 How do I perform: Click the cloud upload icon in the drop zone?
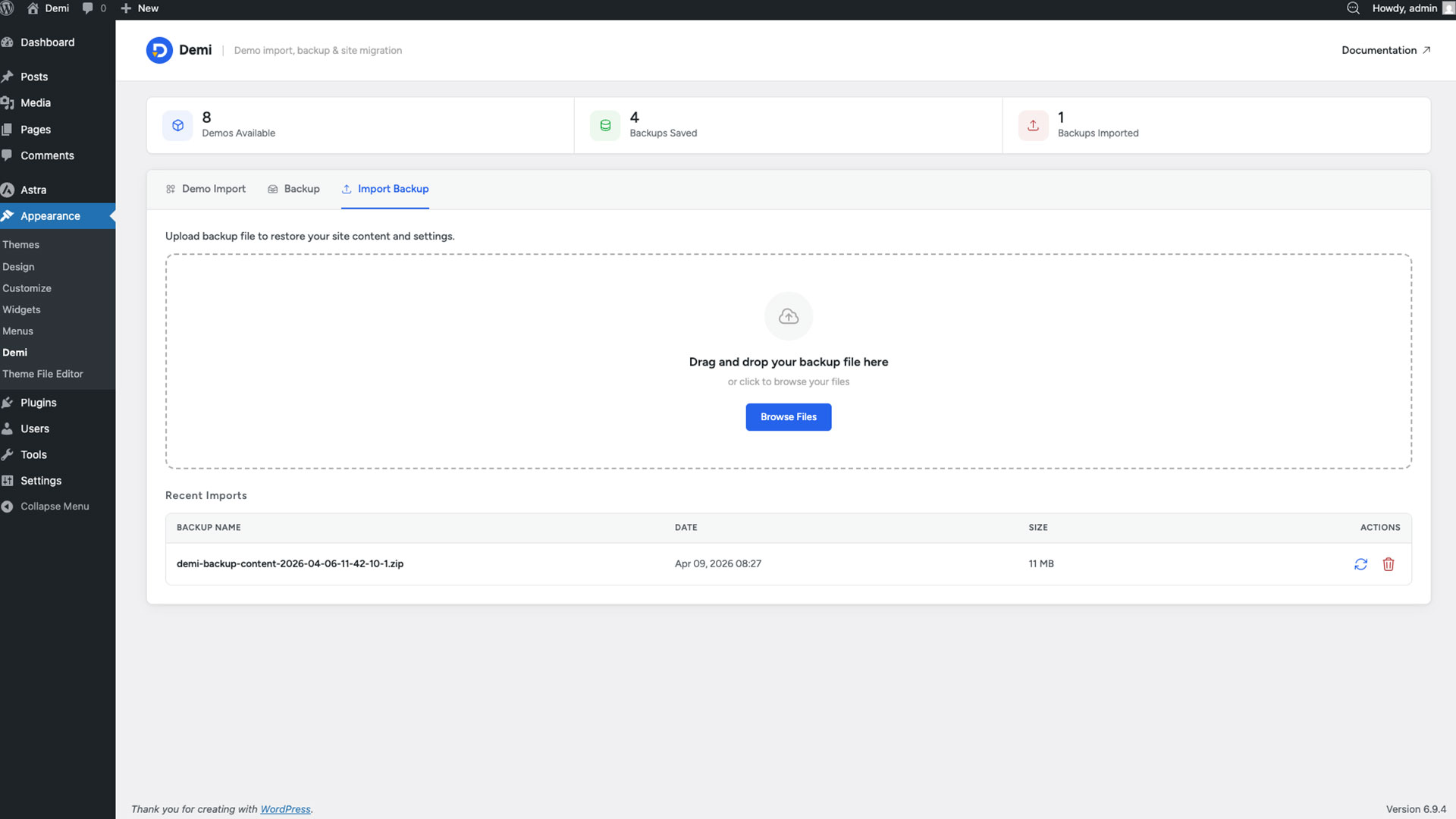[789, 316]
